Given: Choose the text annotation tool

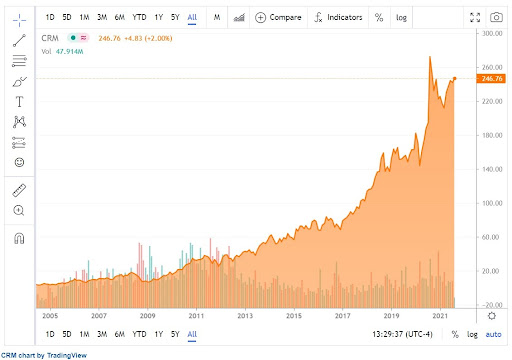Looking at the screenshot, I should pos(19,102).
